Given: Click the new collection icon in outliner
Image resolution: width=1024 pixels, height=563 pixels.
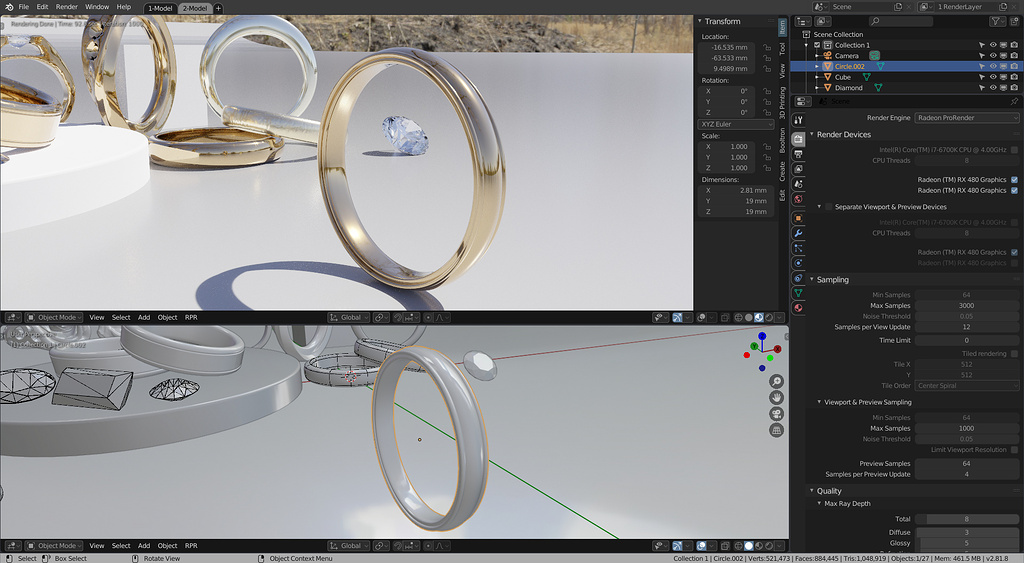Looking at the screenshot, I should coord(1014,22).
